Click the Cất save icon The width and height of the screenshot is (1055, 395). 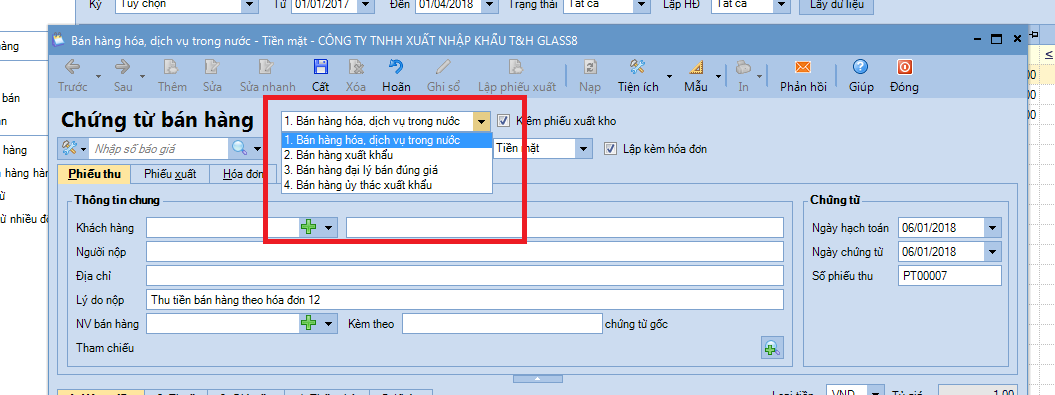tap(320, 67)
